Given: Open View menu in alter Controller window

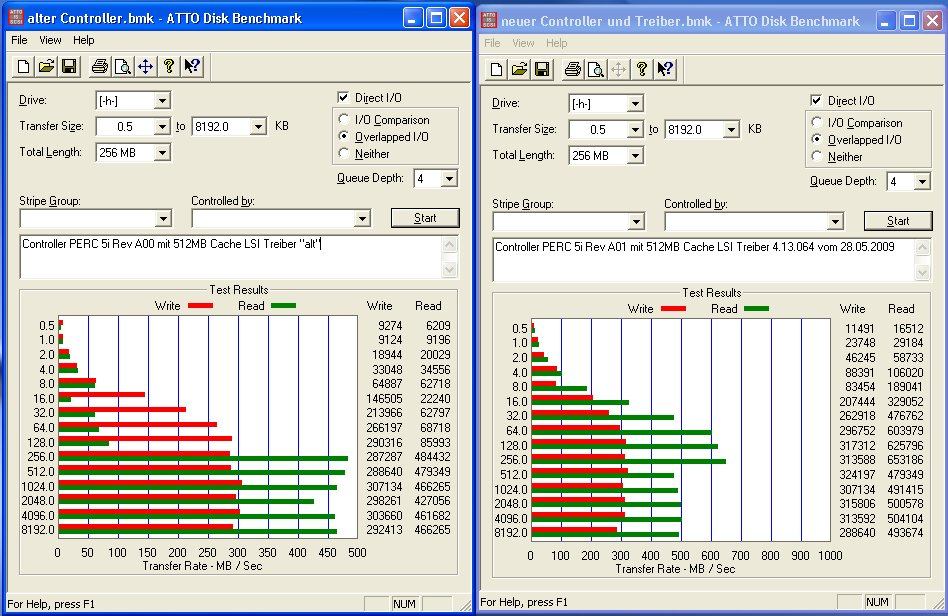Looking at the screenshot, I should (x=50, y=40).
